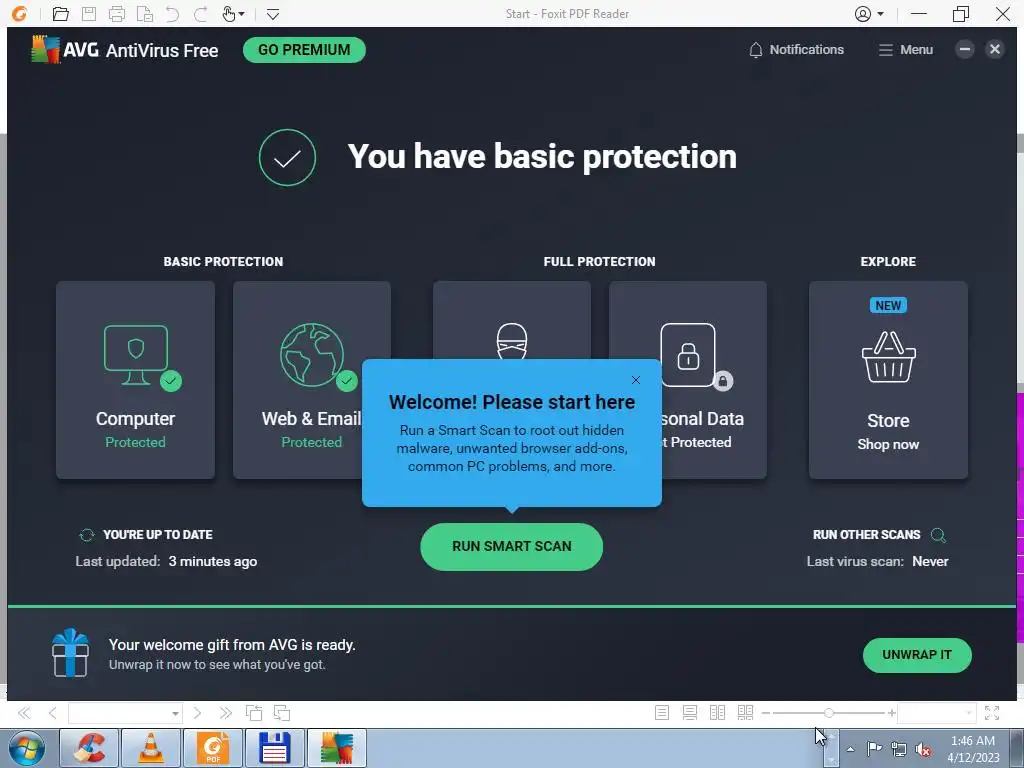Image resolution: width=1024 pixels, height=768 pixels.
Task: Click Foxit zoom slider handle
Action: pyautogui.click(x=828, y=713)
